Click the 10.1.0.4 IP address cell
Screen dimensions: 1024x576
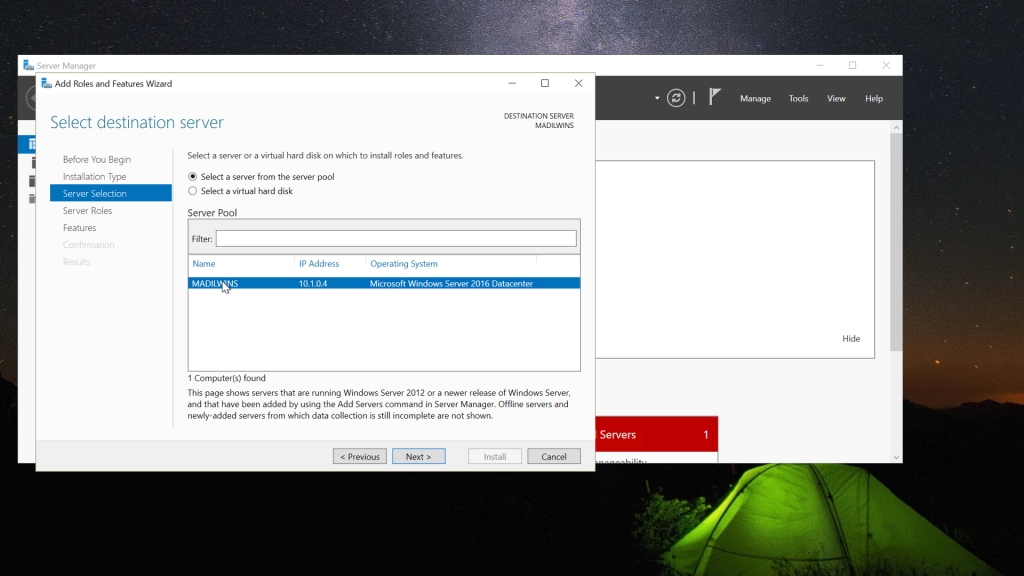[313, 283]
